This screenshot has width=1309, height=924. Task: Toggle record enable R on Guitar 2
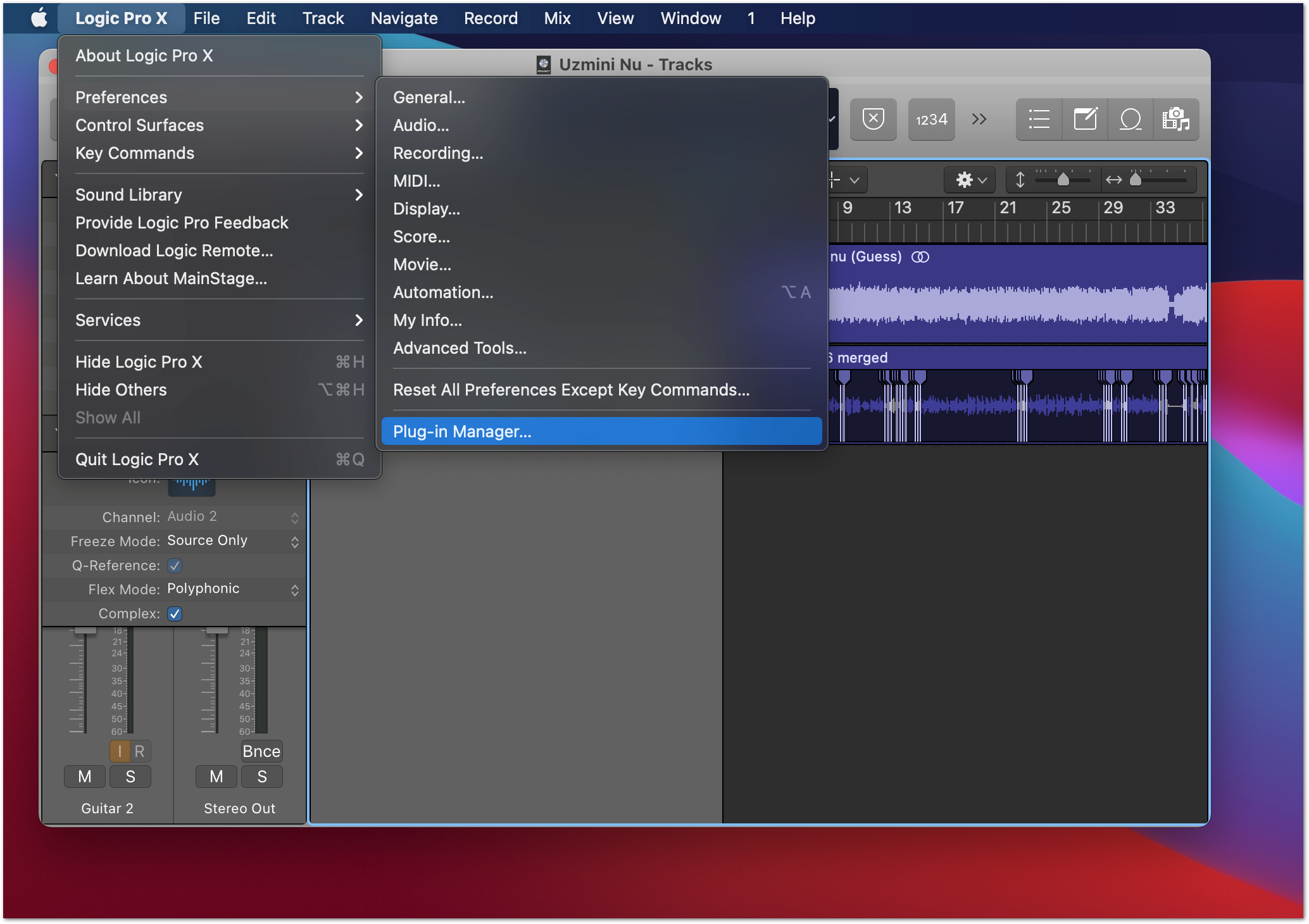[x=140, y=751]
